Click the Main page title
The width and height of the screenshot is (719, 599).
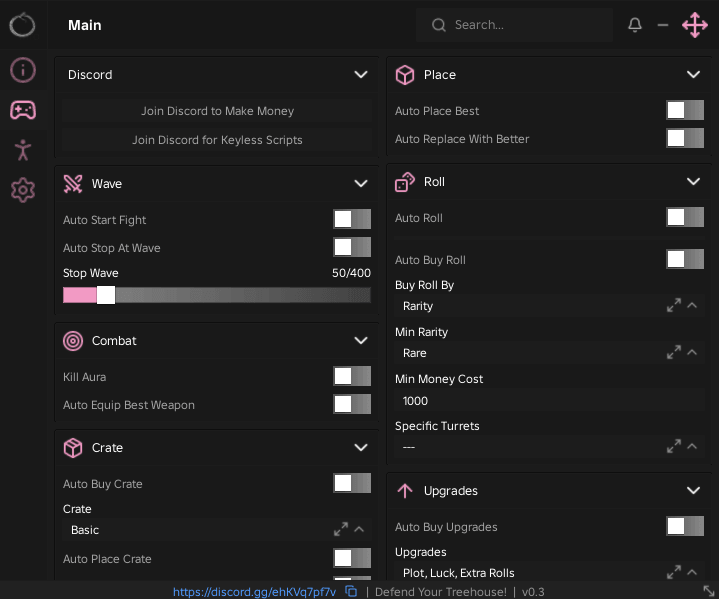[85, 25]
